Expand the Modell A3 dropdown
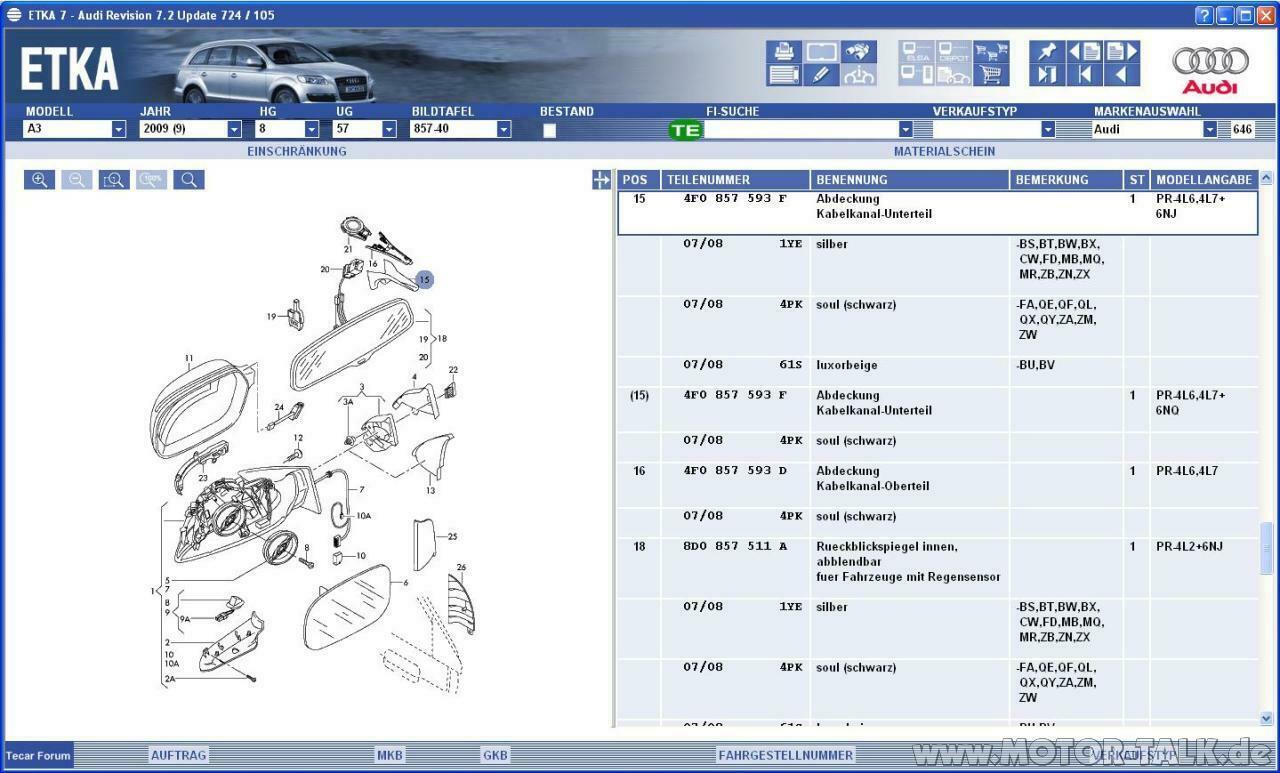 coord(118,129)
